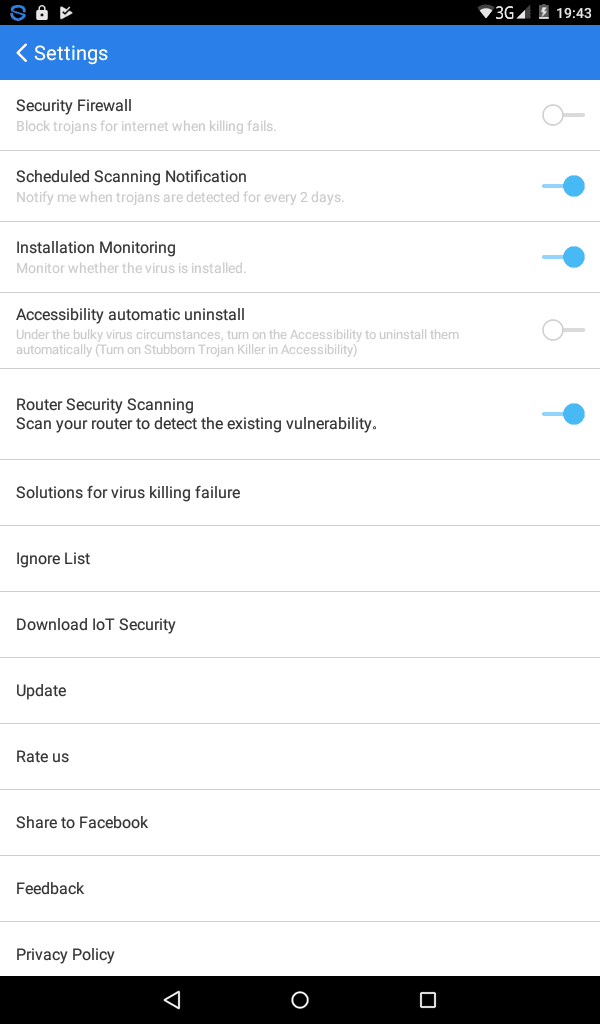600x1024 pixels.
Task: Open the Privacy Policy item
Action: [300, 950]
